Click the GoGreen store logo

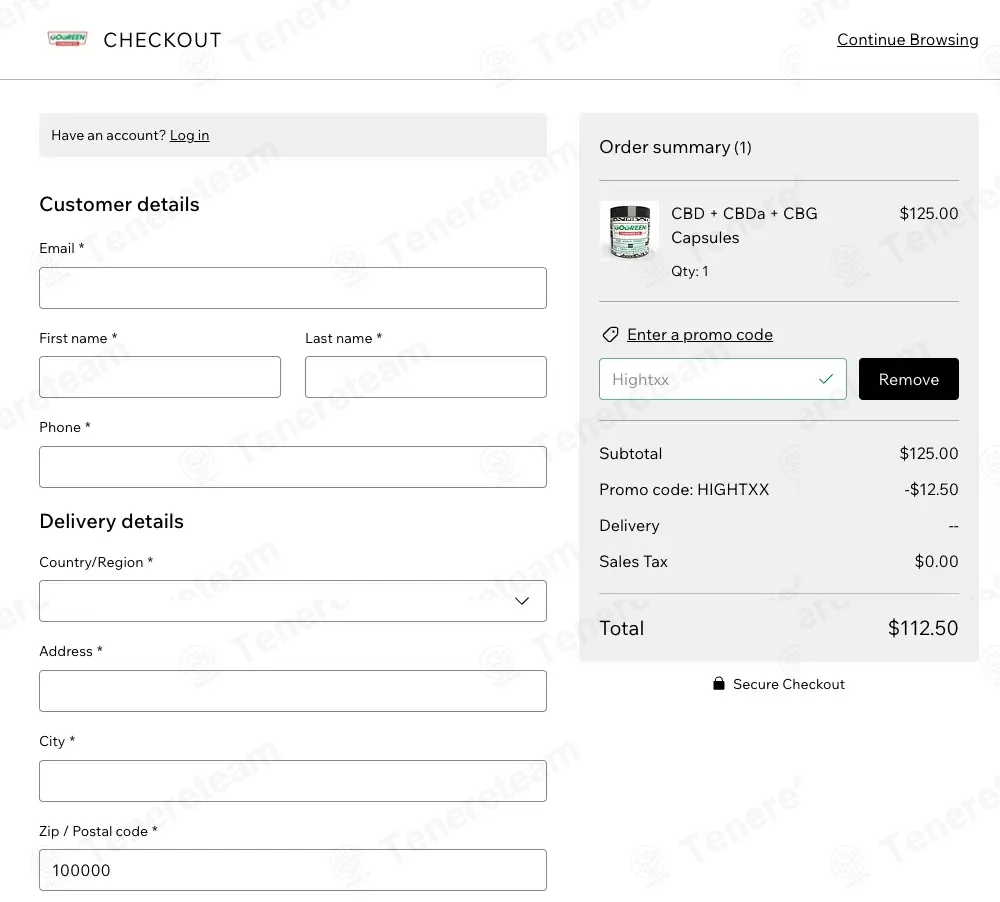click(68, 39)
